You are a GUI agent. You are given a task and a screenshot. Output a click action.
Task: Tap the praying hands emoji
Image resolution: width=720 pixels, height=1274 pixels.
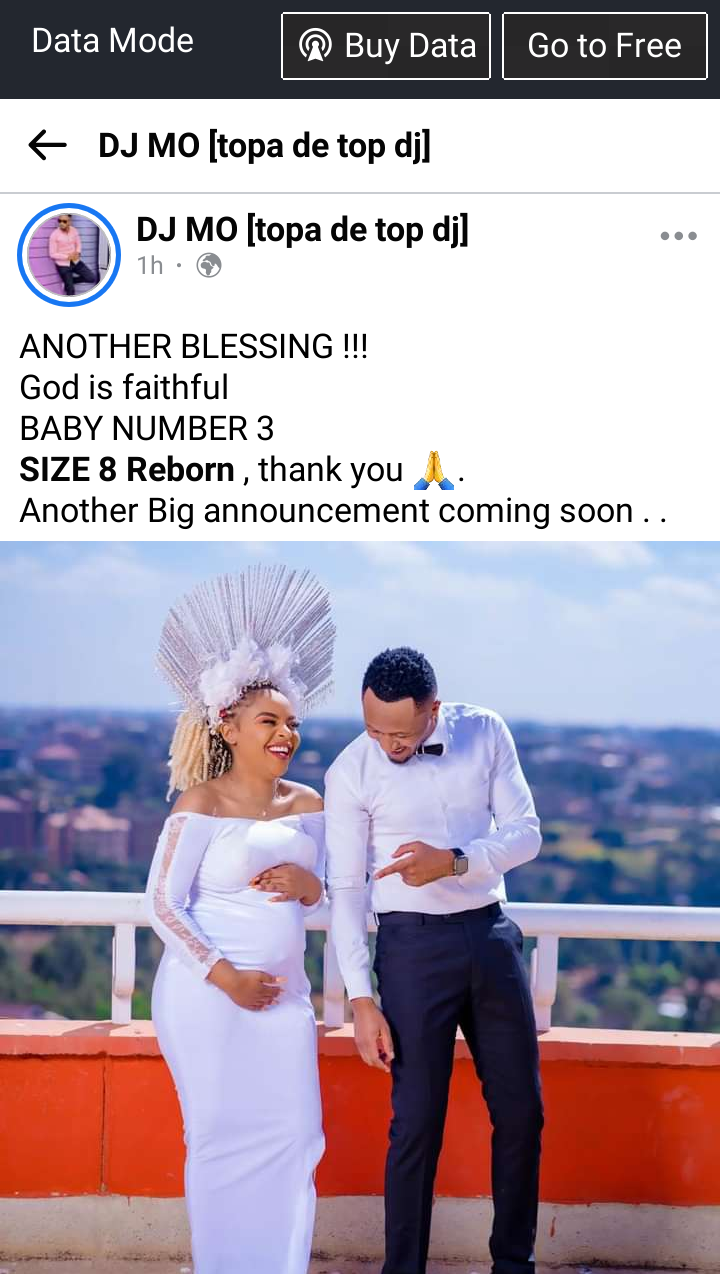[434, 469]
